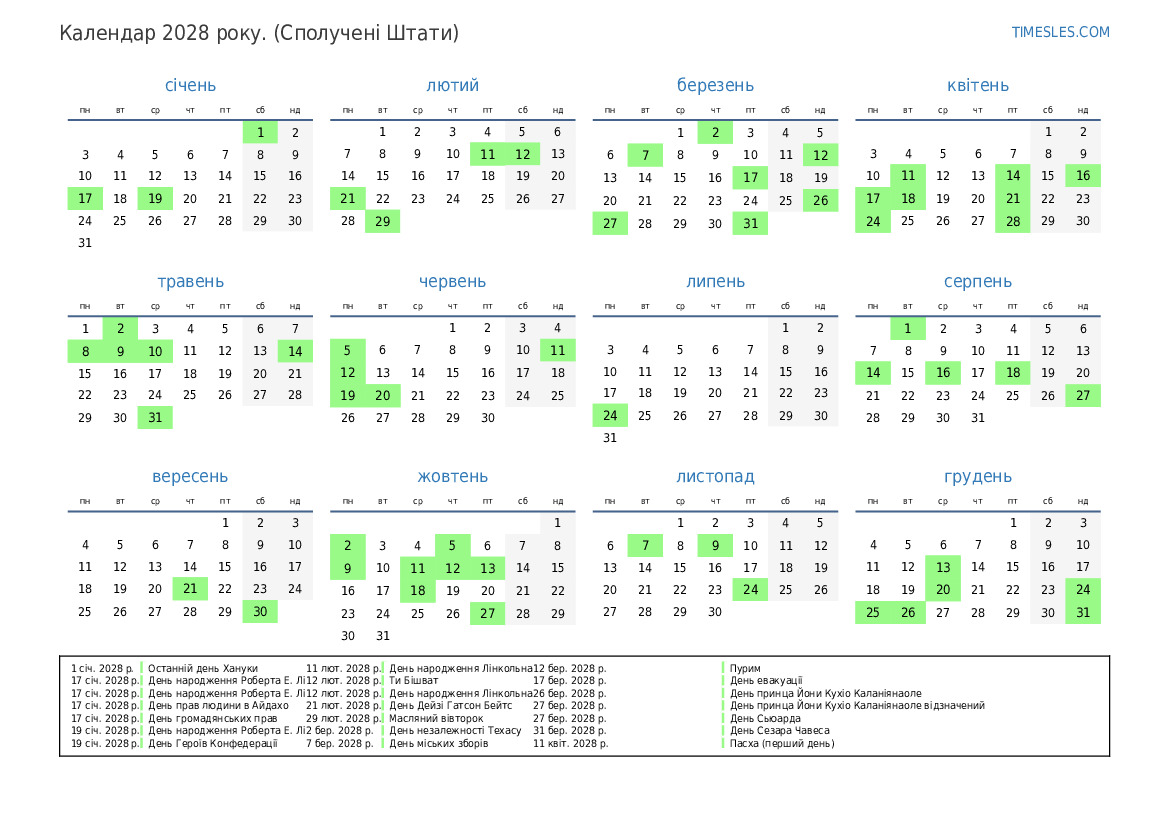Click the січень month heading
This screenshot has width=1169, height=827.
click(x=190, y=86)
